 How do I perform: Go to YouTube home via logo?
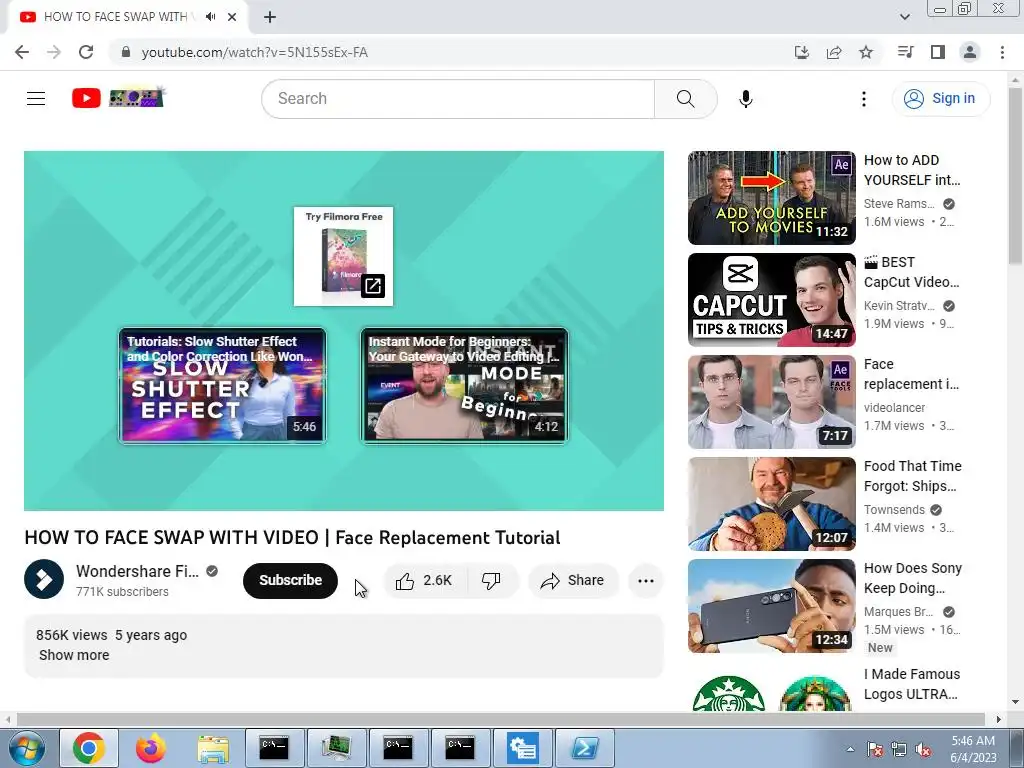point(118,98)
